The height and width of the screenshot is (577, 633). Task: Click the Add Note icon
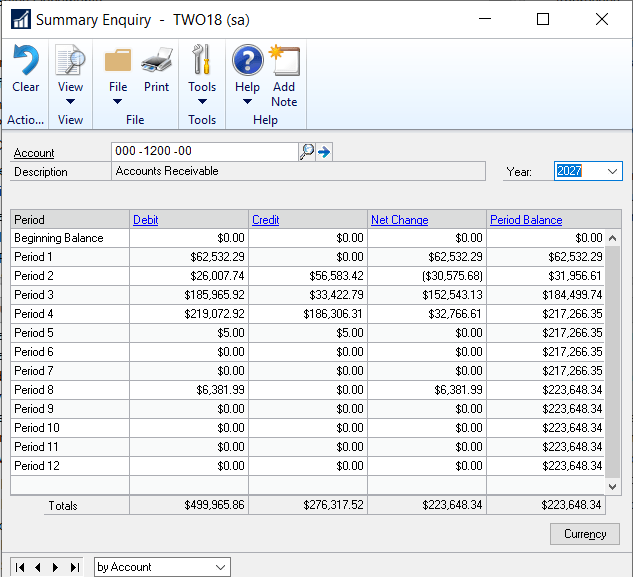284,61
